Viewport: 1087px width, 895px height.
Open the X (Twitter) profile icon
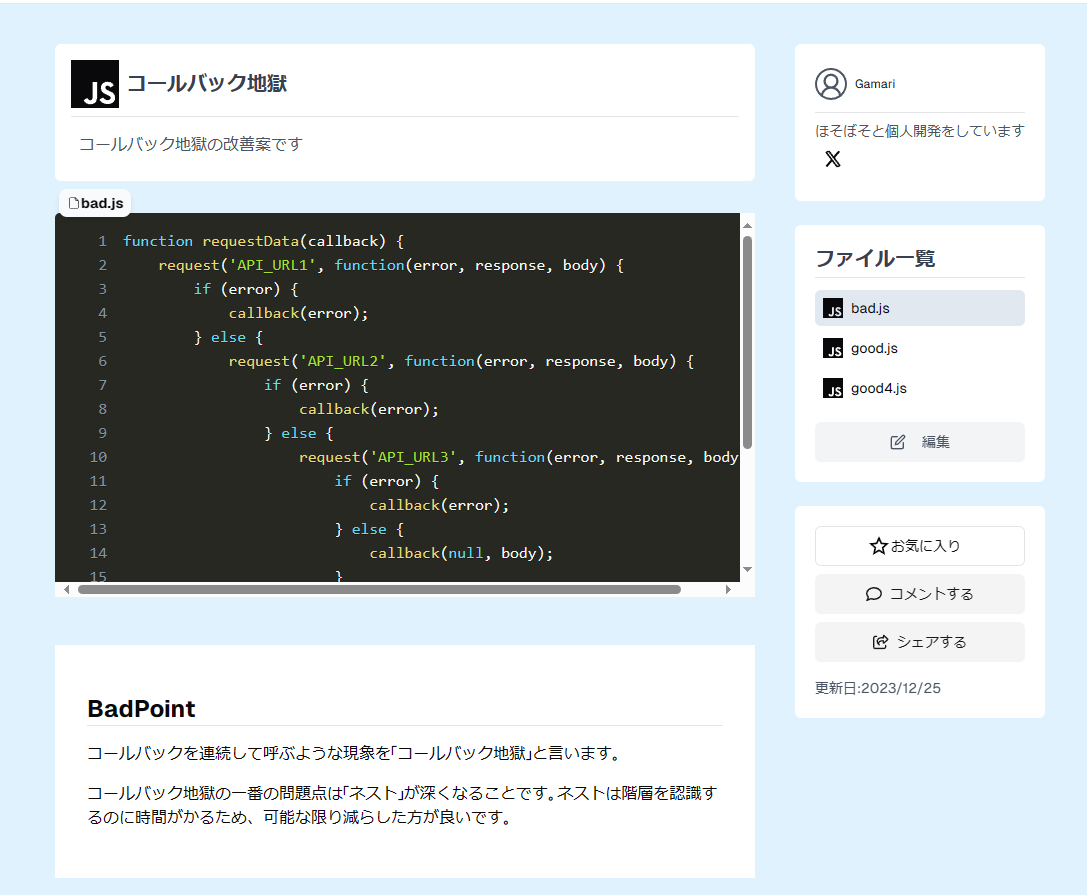click(833, 159)
